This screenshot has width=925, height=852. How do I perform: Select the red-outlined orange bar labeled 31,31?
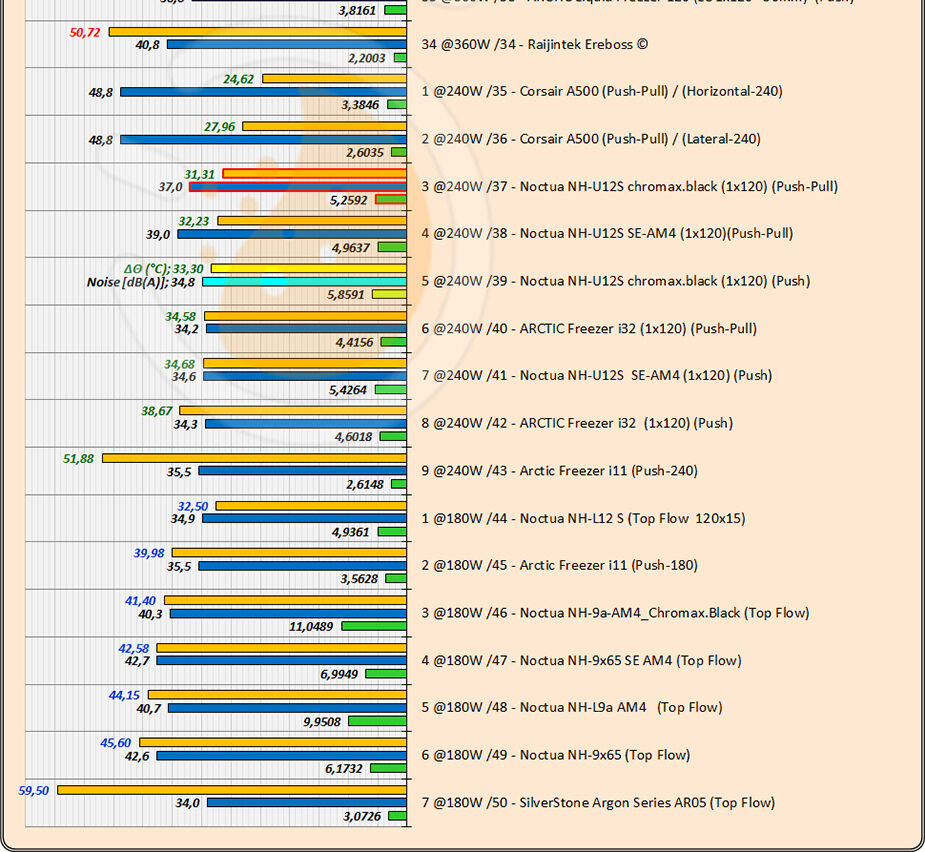tap(314, 173)
